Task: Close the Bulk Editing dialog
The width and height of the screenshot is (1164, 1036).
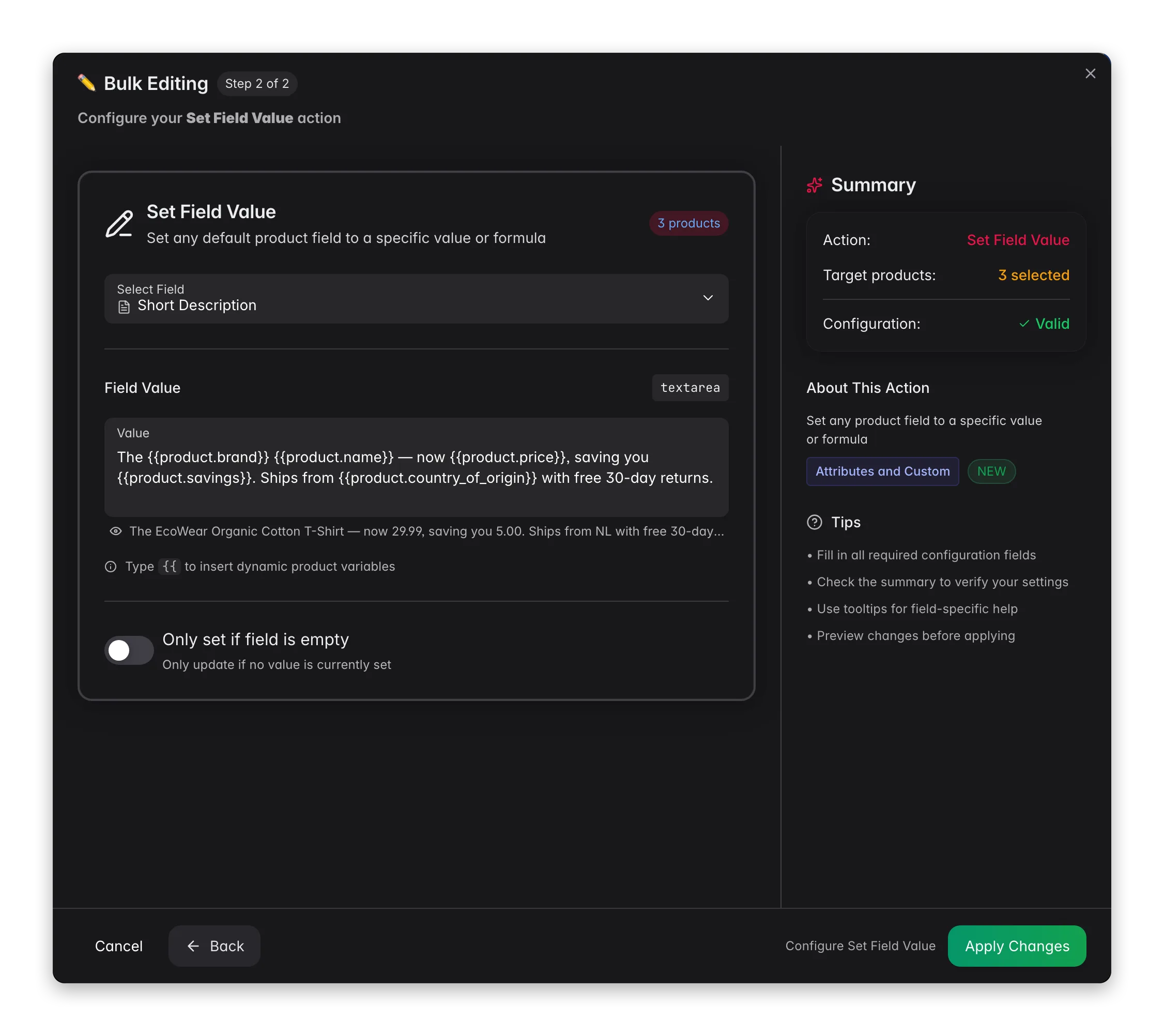Action: [1090, 73]
